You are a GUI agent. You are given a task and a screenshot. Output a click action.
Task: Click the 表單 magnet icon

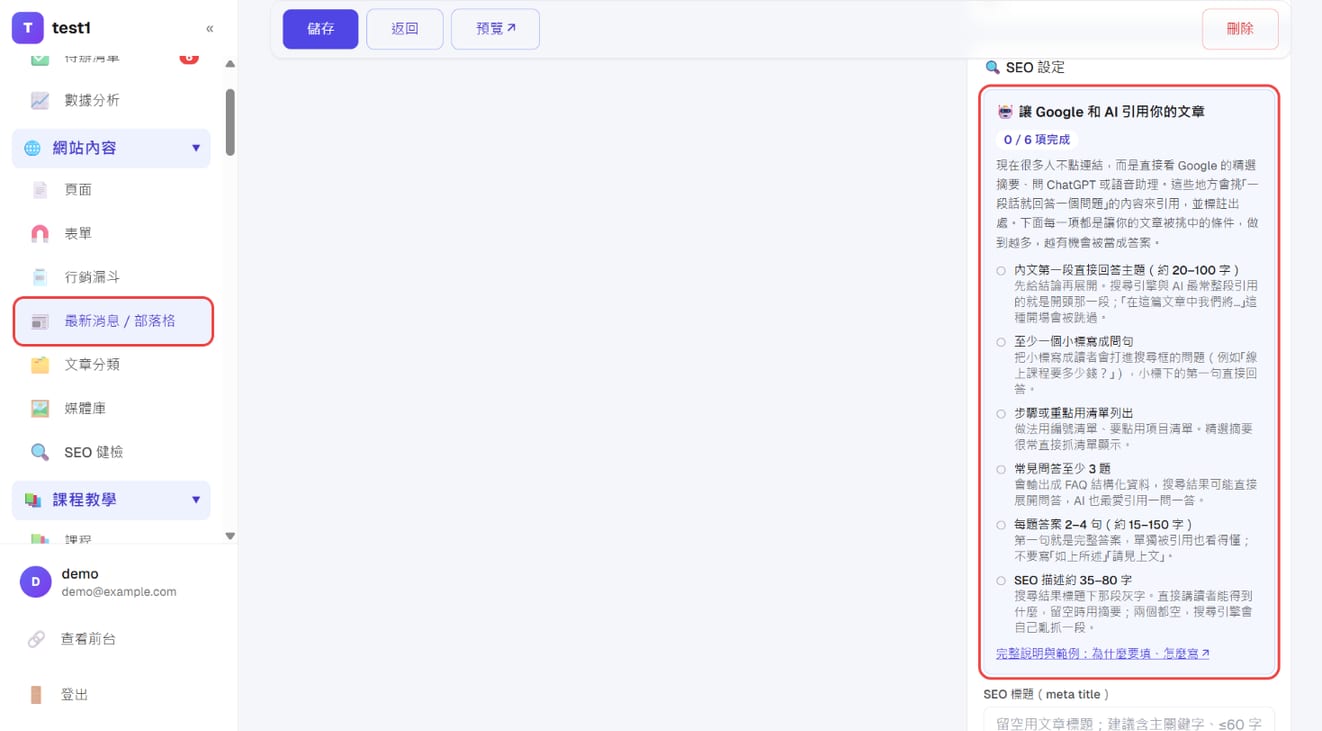40,233
